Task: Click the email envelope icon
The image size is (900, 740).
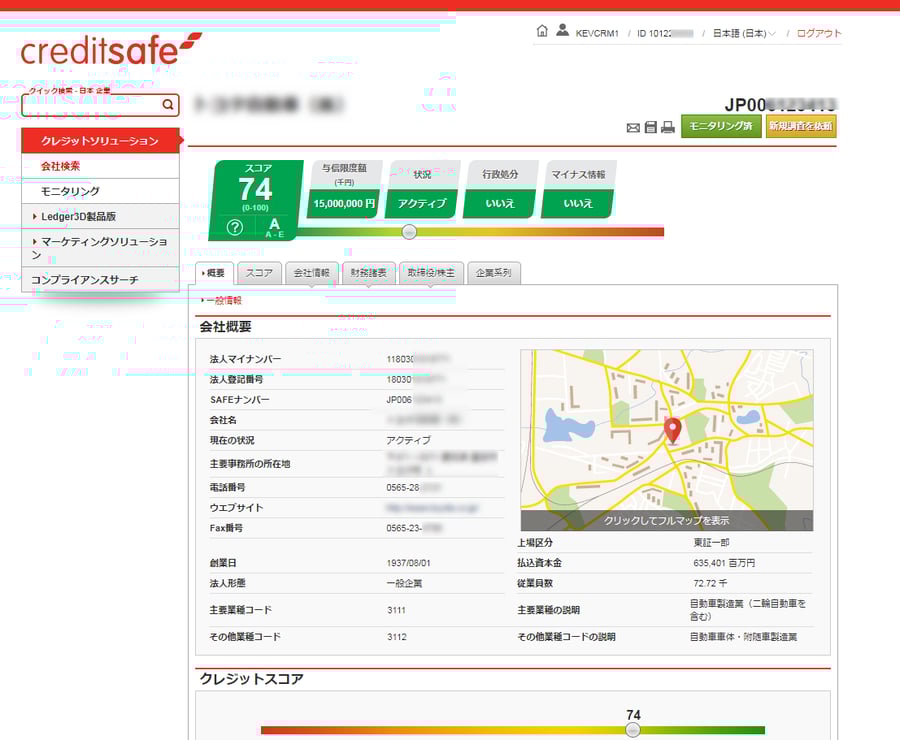Action: pyautogui.click(x=633, y=127)
